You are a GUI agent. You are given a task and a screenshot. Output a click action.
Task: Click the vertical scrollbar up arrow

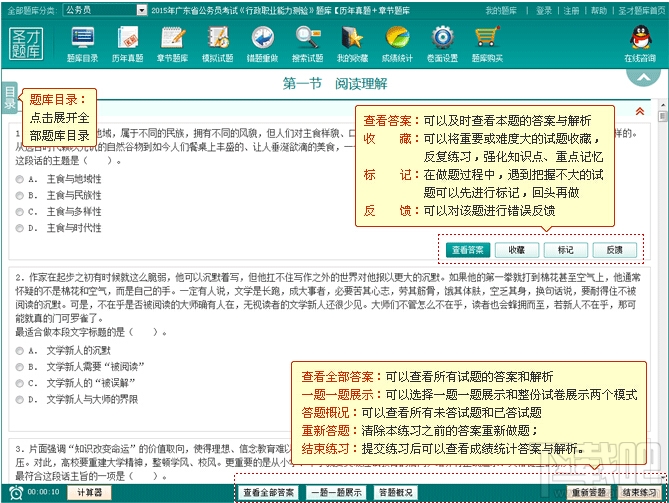(663, 105)
